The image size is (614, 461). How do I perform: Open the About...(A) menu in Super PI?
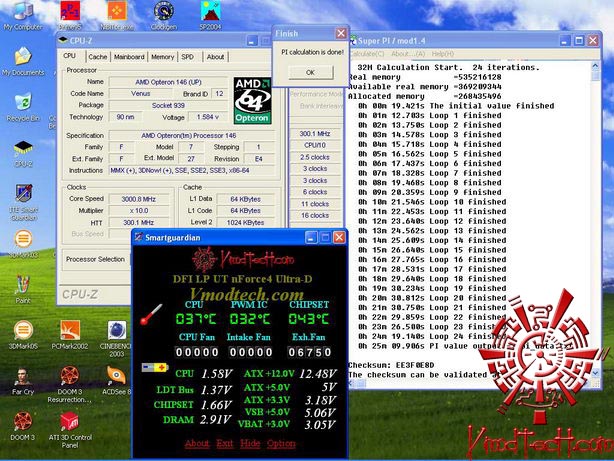coord(408,54)
